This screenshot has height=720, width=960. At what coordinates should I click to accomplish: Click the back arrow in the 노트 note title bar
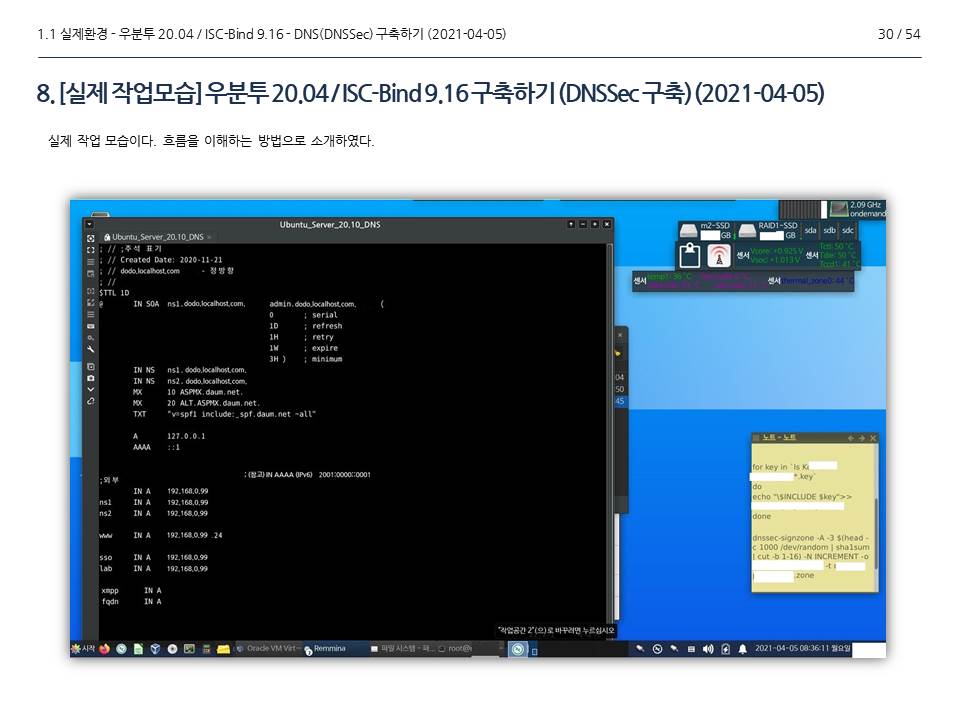(850, 438)
